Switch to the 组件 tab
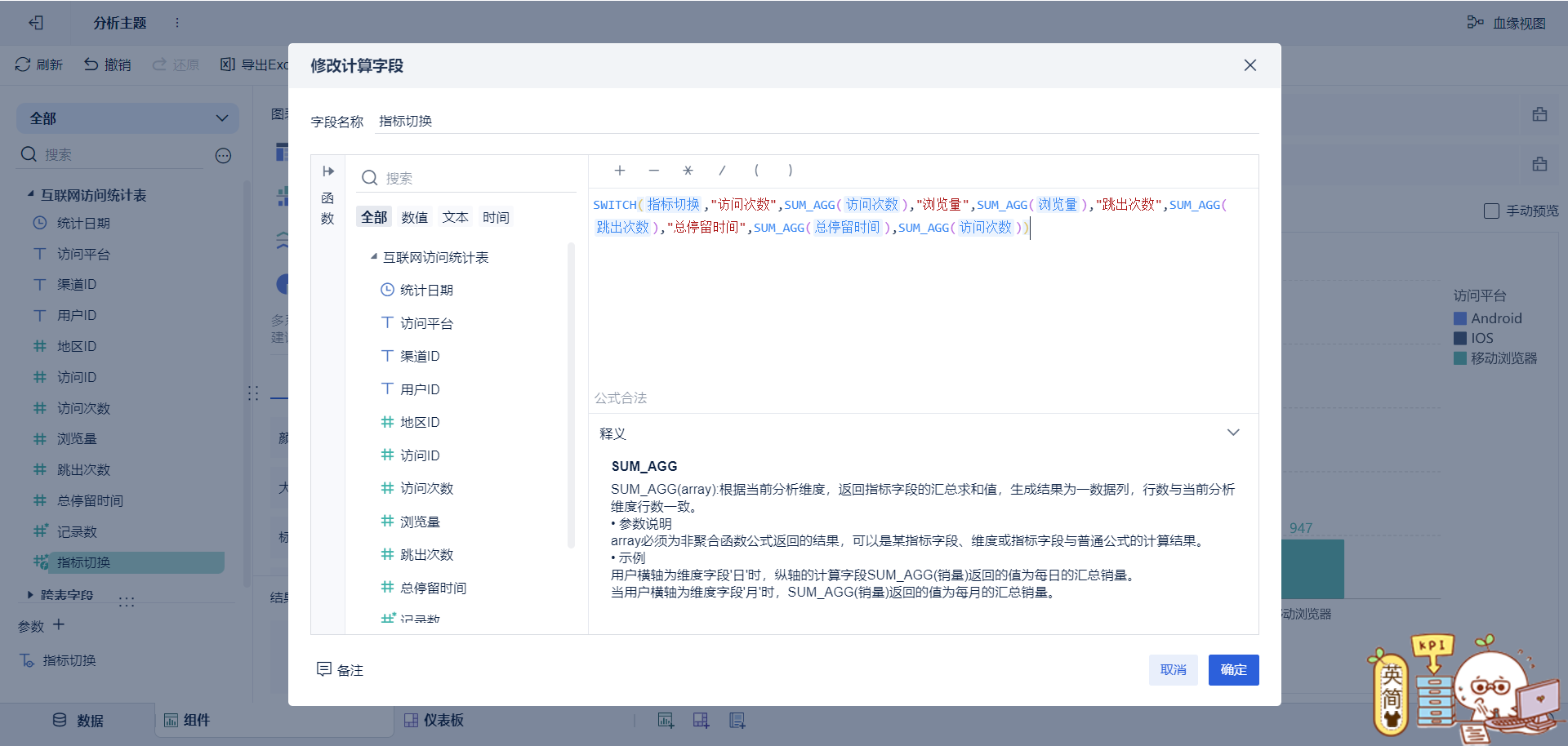This screenshot has height=746, width=1568. (x=187, y=720)
